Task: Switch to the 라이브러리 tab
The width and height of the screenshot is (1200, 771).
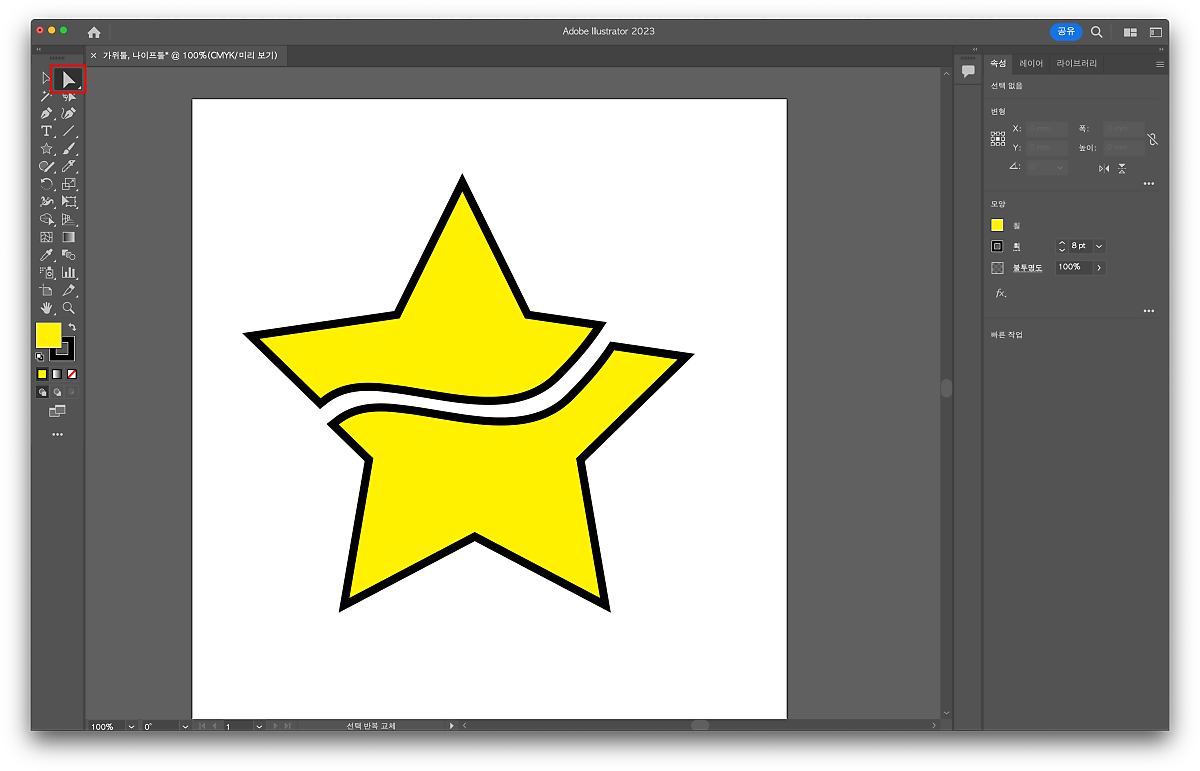Action: [x=1076, y=63]
